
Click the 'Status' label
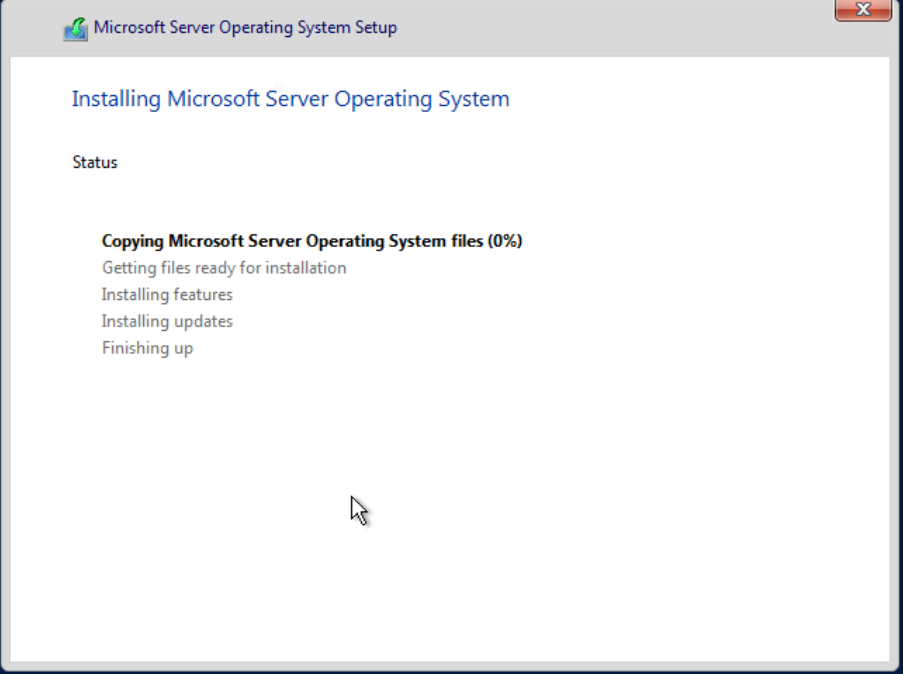click(95, 162)
